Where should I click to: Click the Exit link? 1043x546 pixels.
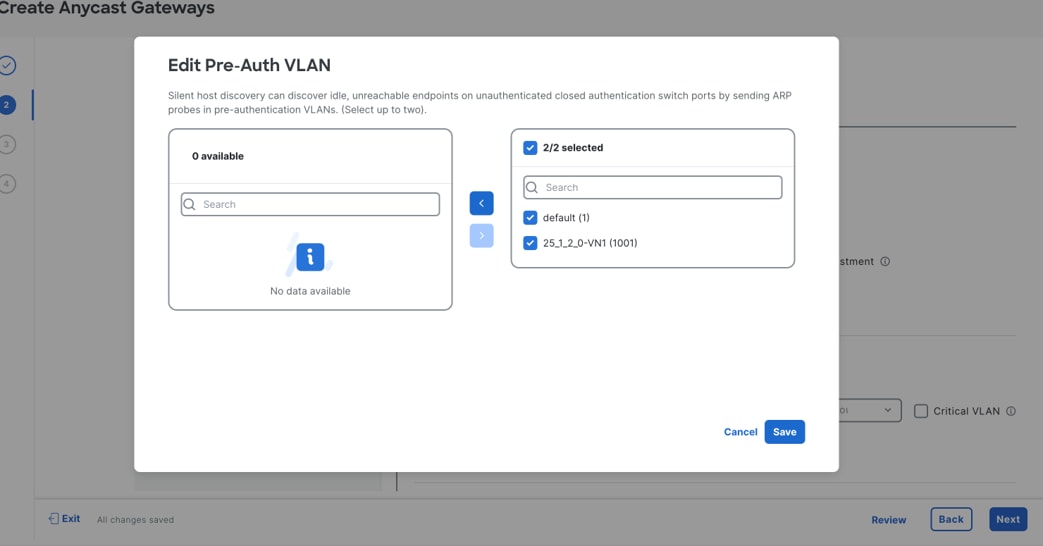click(x=64, y=519)
